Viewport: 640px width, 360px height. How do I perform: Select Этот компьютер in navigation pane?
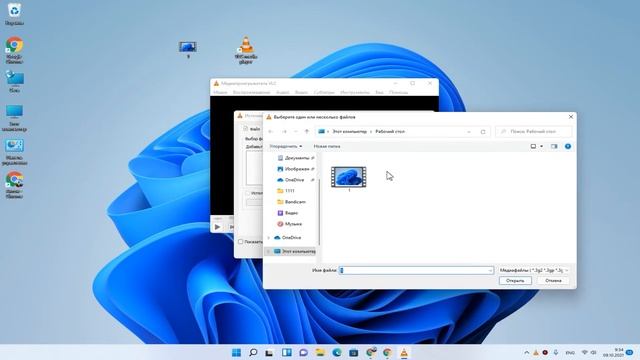[x=295, y=251]
